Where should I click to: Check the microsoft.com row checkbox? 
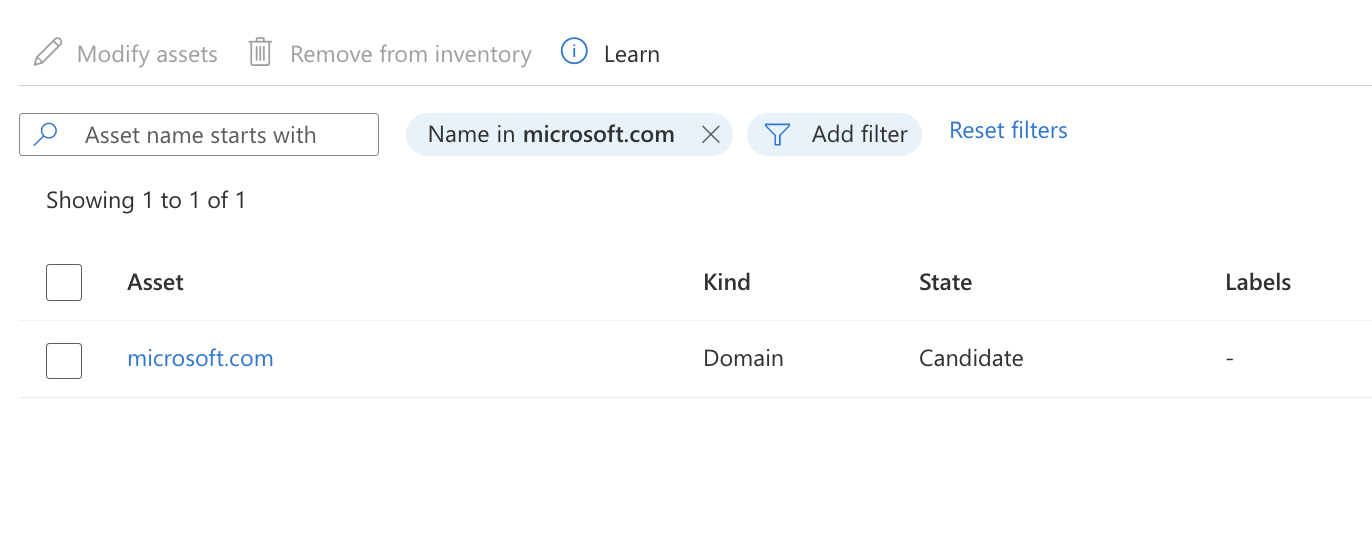[64, 361]
